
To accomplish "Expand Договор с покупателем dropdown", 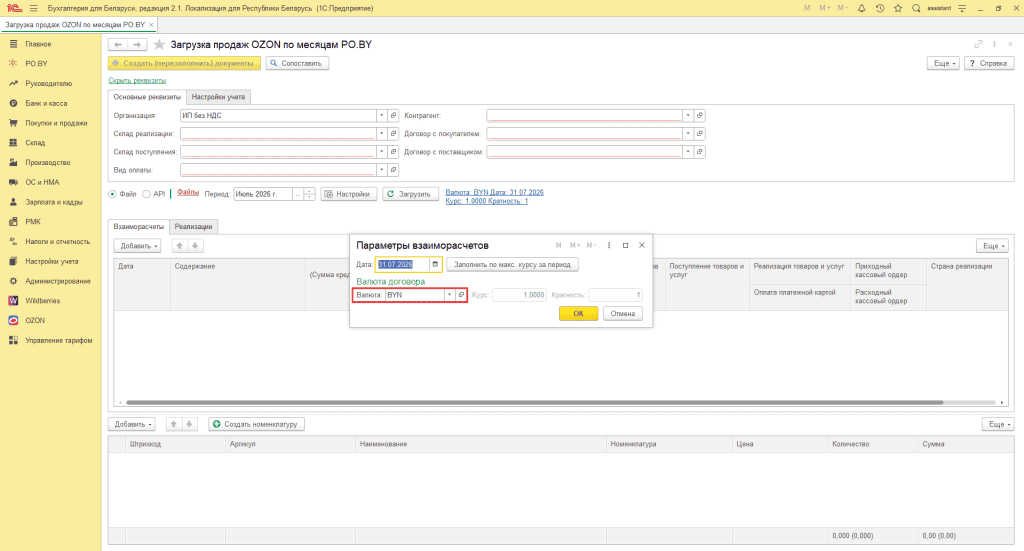I will tap(688, 134).
